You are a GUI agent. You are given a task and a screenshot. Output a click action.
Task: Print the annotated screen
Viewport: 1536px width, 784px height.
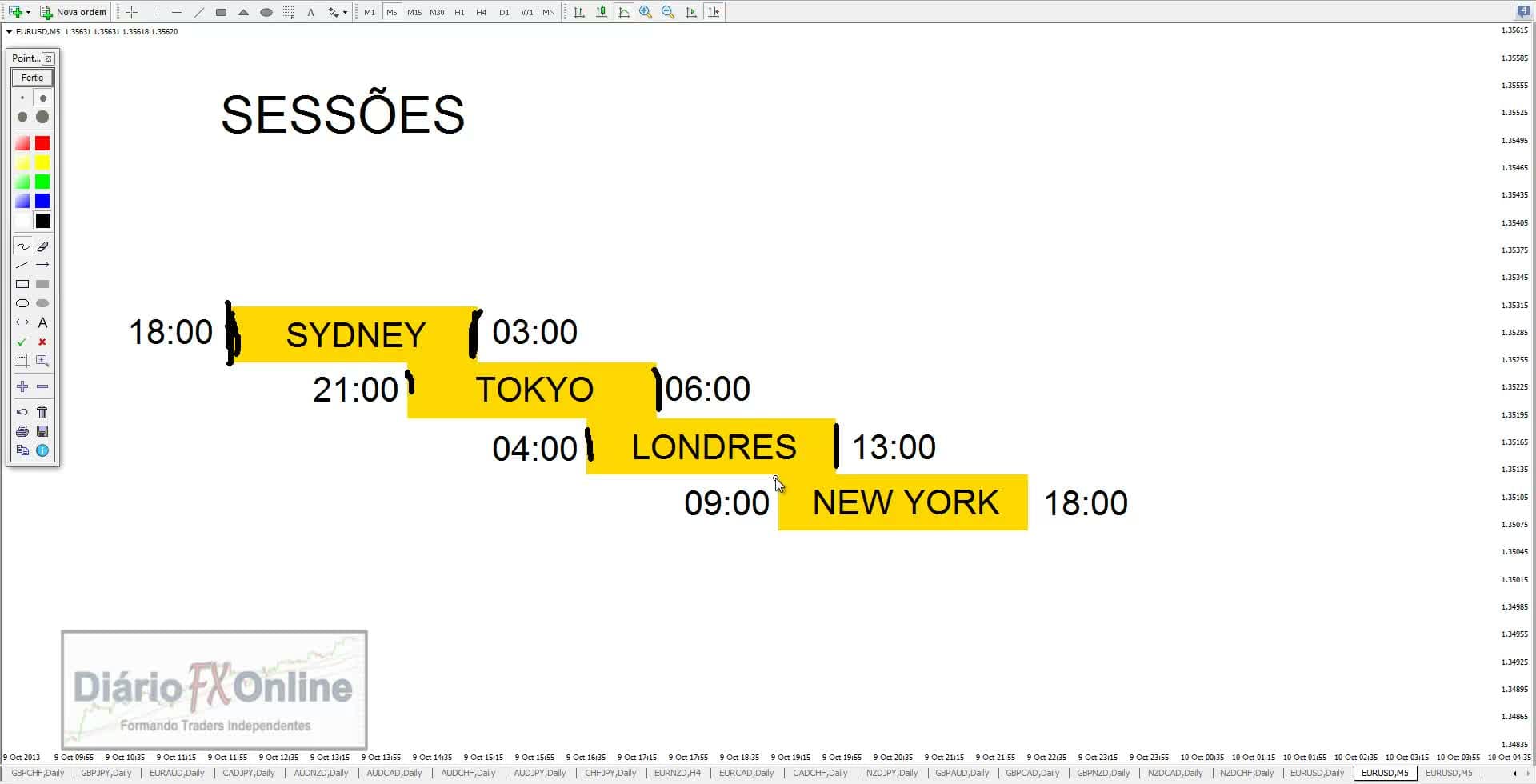(22, 431)
